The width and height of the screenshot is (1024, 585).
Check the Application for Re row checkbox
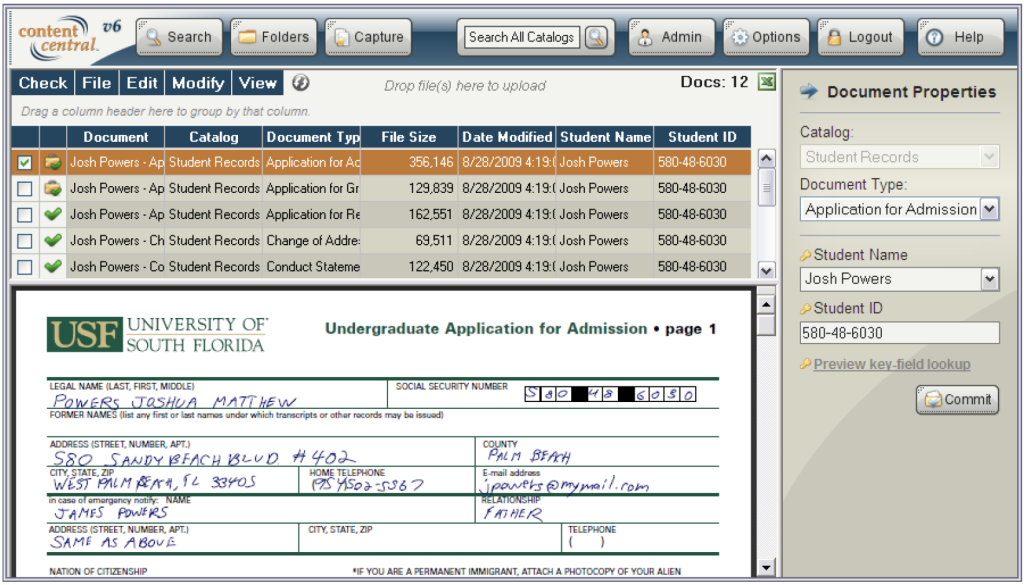(25, 215)
